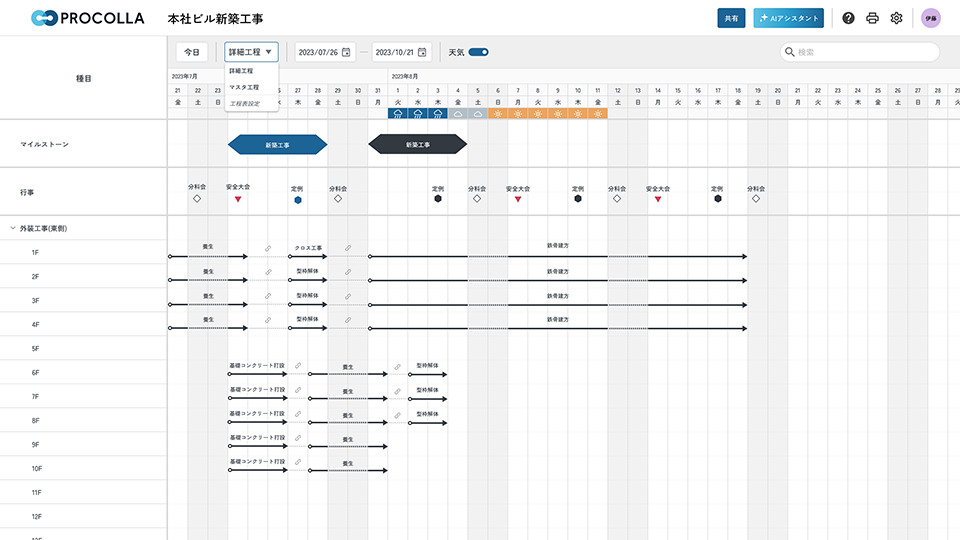Open calendar icon in end date 2023/10/21
The height and width of the screenshot is (540, 960).
[422, 52]
